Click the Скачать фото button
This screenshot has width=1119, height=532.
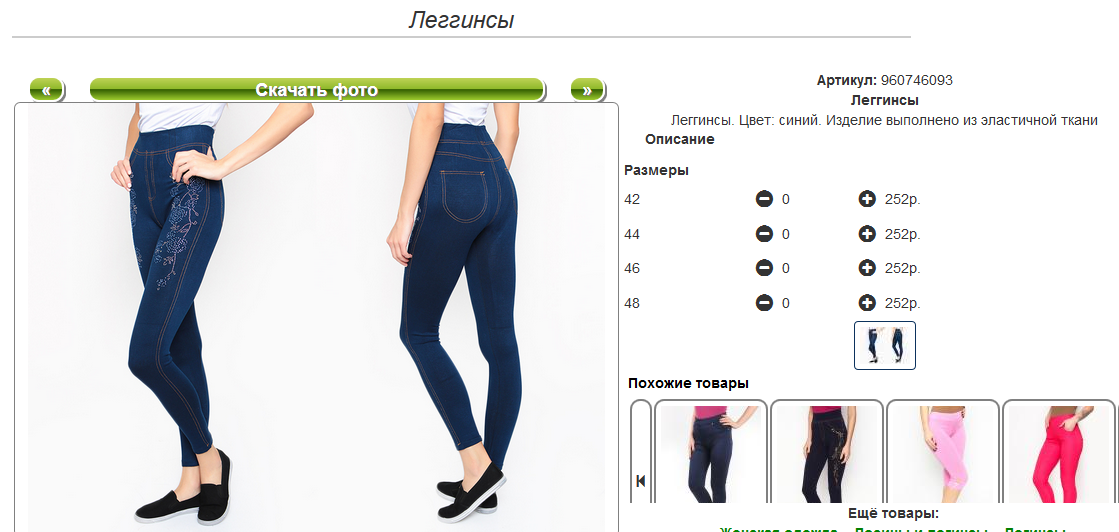click(x=317, y=90)
